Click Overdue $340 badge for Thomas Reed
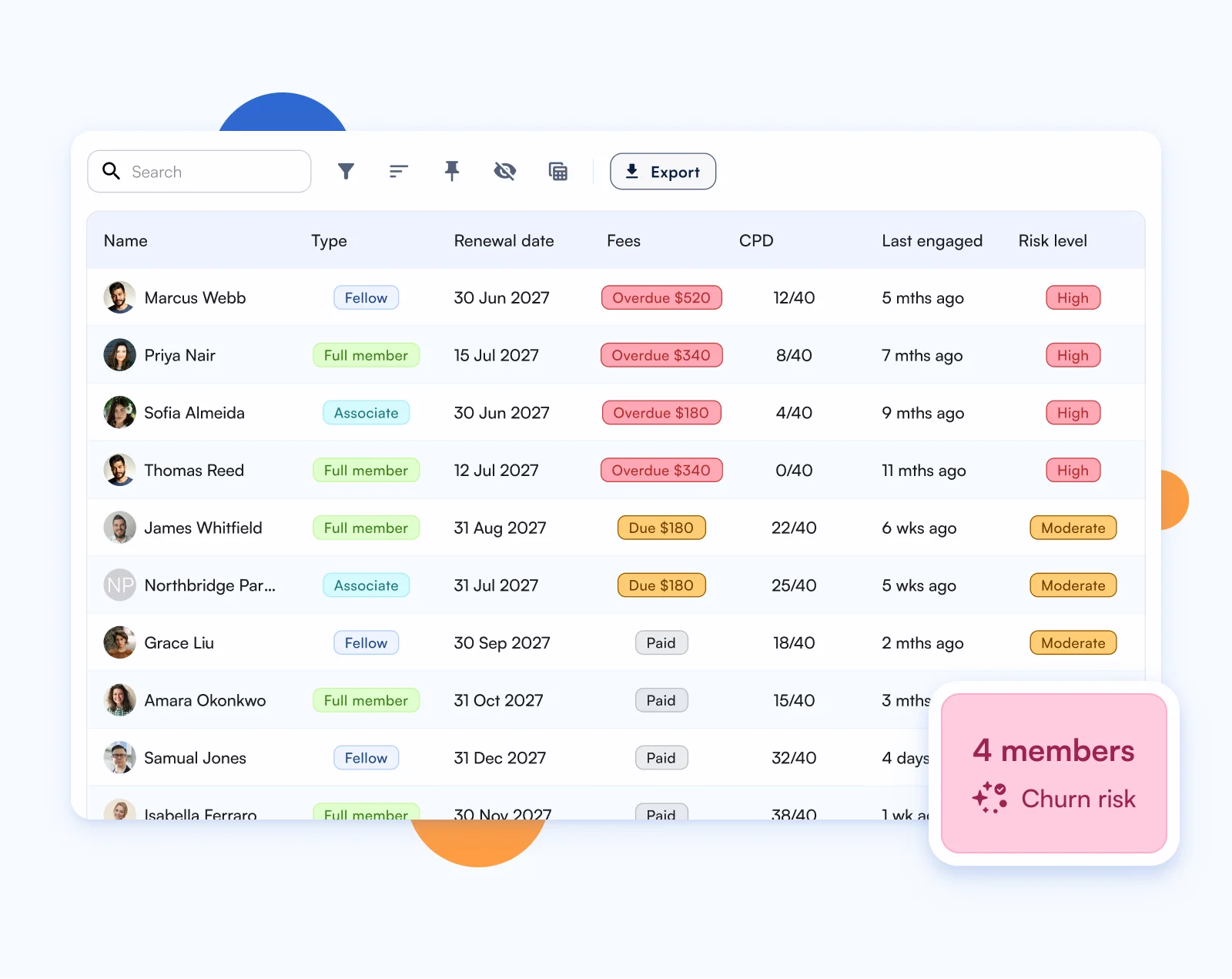This screenshot has height=979, width=1232. pyautogui.click(x=661, y=470)
